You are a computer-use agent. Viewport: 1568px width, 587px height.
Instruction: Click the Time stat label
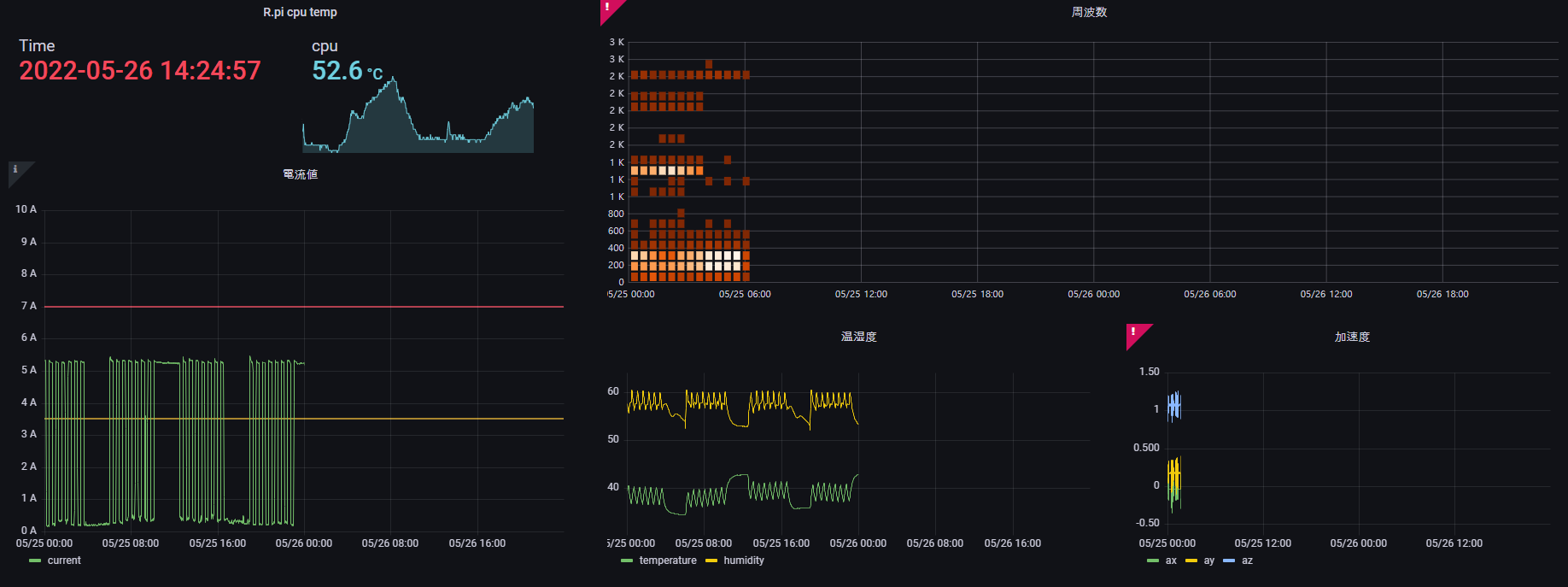(37, 46)
